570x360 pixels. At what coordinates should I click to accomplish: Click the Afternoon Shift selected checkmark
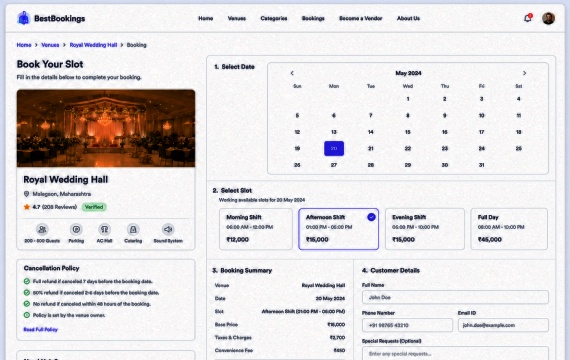(x=371, y=217)
